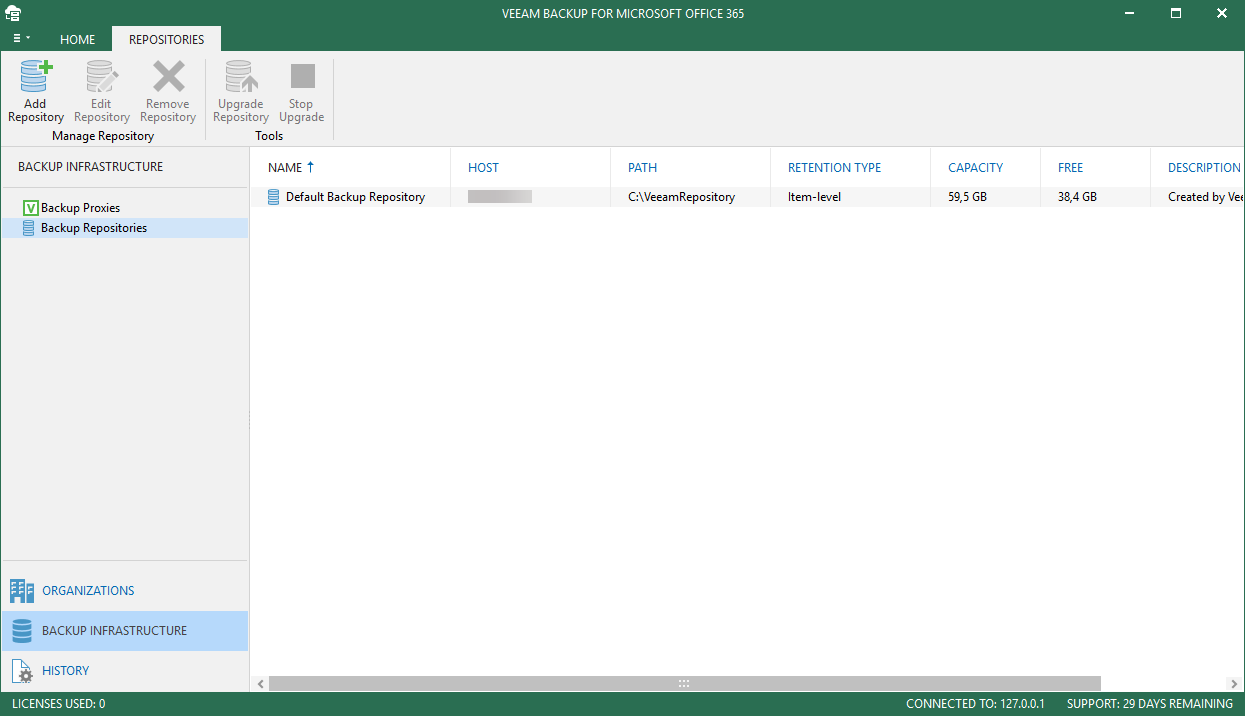The width and height of the screenshot is (1245, 716).
Task: Select the Repositories ribbon tab
Action: click(x=167, y=40)
